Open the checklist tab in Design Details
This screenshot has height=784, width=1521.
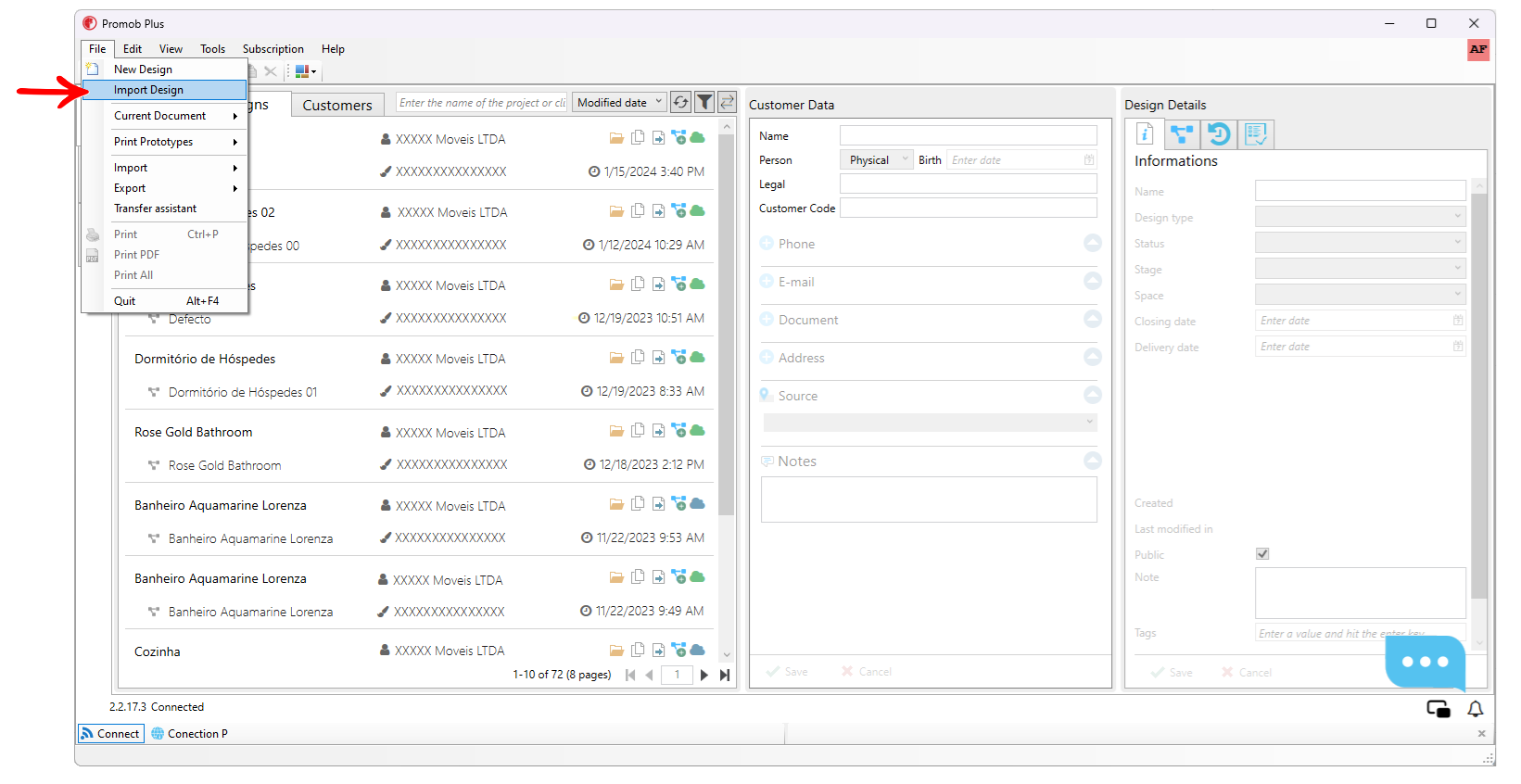[1256, 134]
